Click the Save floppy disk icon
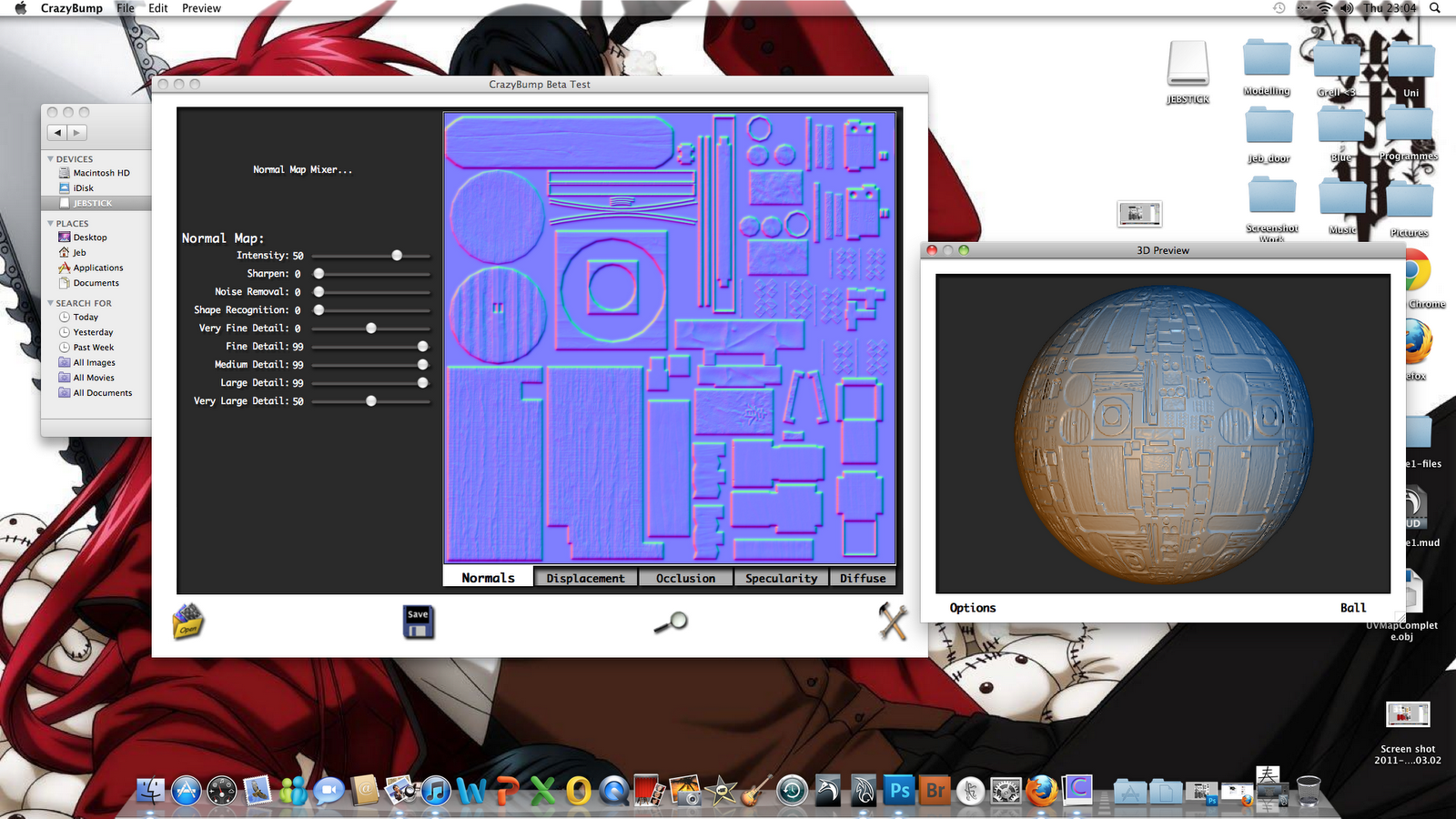 point(418,622)
